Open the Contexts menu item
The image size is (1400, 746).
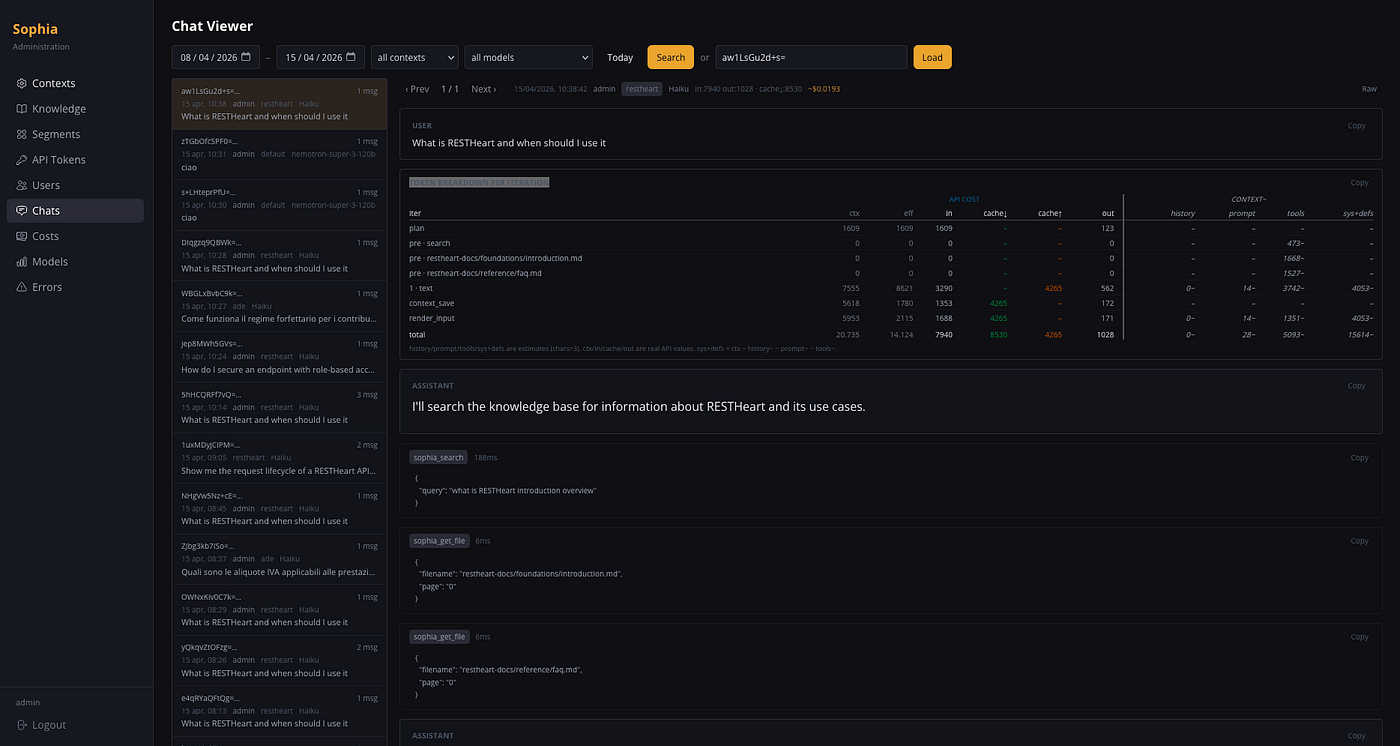tap(76, 84)
